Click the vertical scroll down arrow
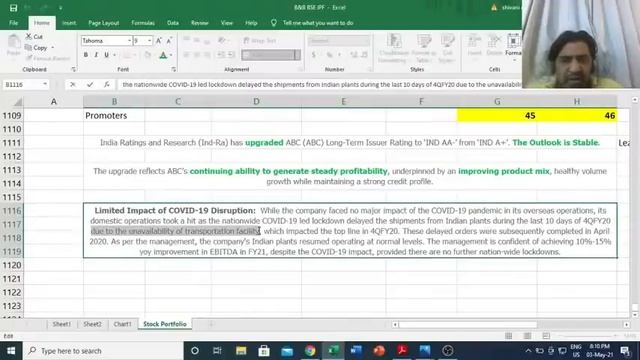This screenshot has width=640, height=360. pyautogui.click(x=635, y=315)
